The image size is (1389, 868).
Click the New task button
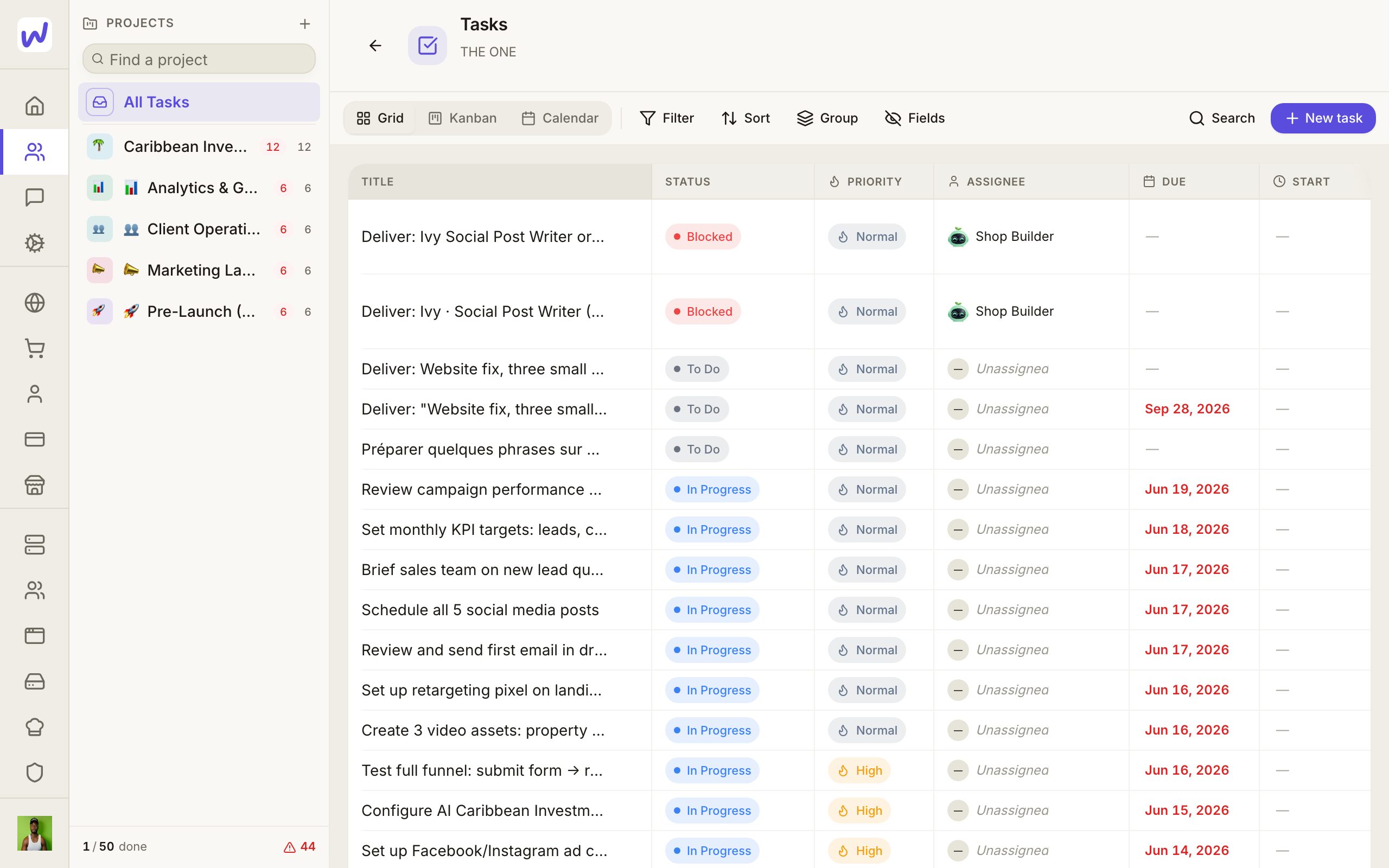coord(1323,118)
